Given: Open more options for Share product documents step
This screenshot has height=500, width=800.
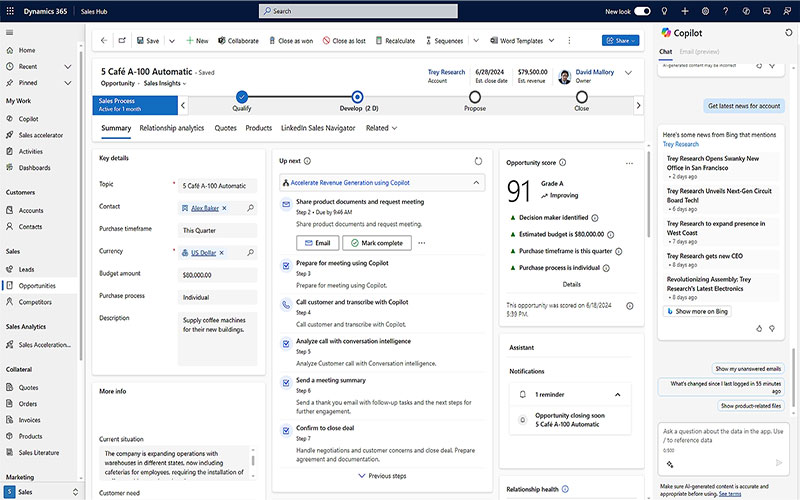Looking at the screenshot, I should point(421,243).
